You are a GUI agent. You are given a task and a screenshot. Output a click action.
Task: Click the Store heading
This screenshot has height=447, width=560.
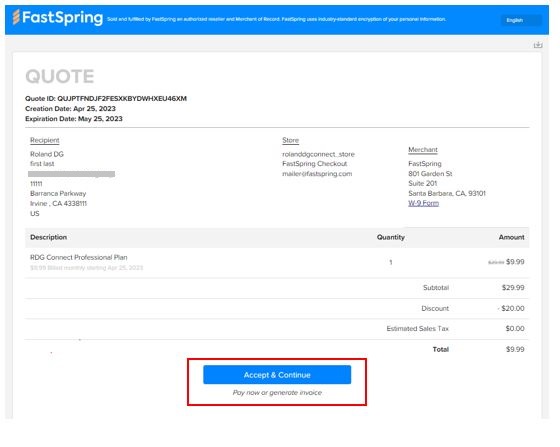point(290,140)
